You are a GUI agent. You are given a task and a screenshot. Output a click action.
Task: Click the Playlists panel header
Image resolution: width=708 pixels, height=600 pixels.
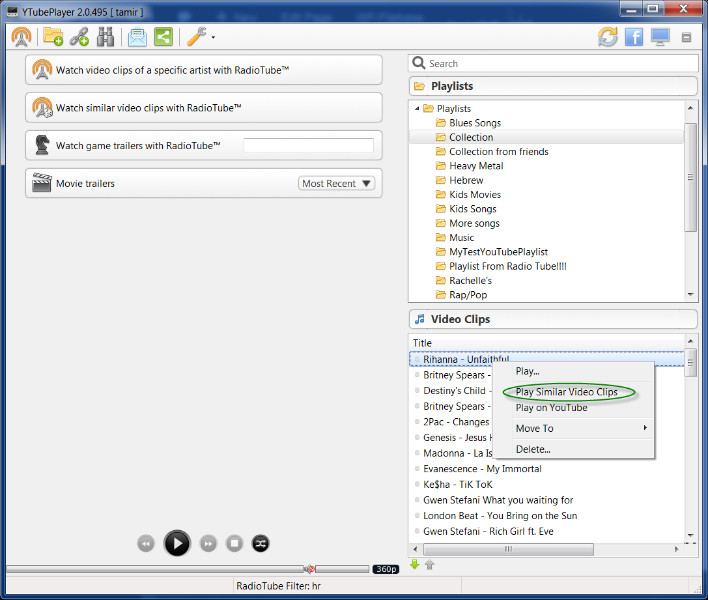(553, 86)
